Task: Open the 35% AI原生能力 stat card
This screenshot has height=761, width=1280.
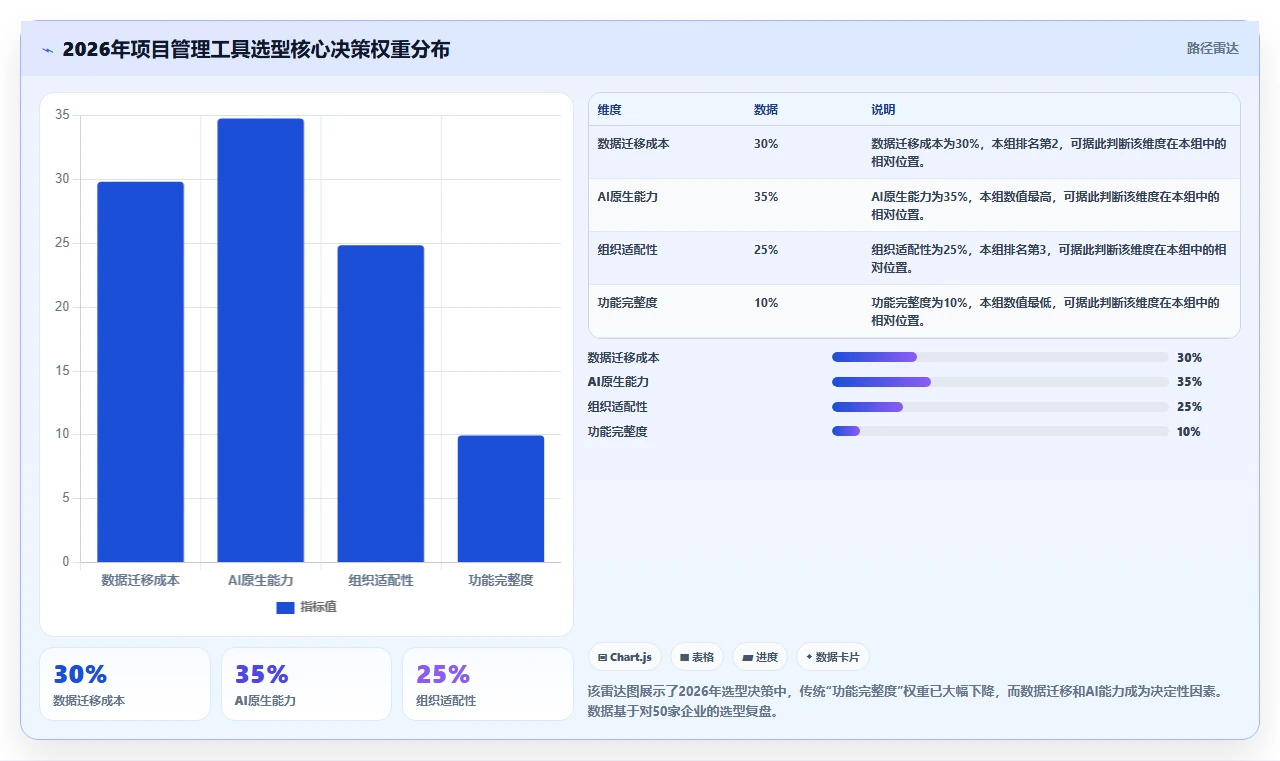Action: coord(306,684)
